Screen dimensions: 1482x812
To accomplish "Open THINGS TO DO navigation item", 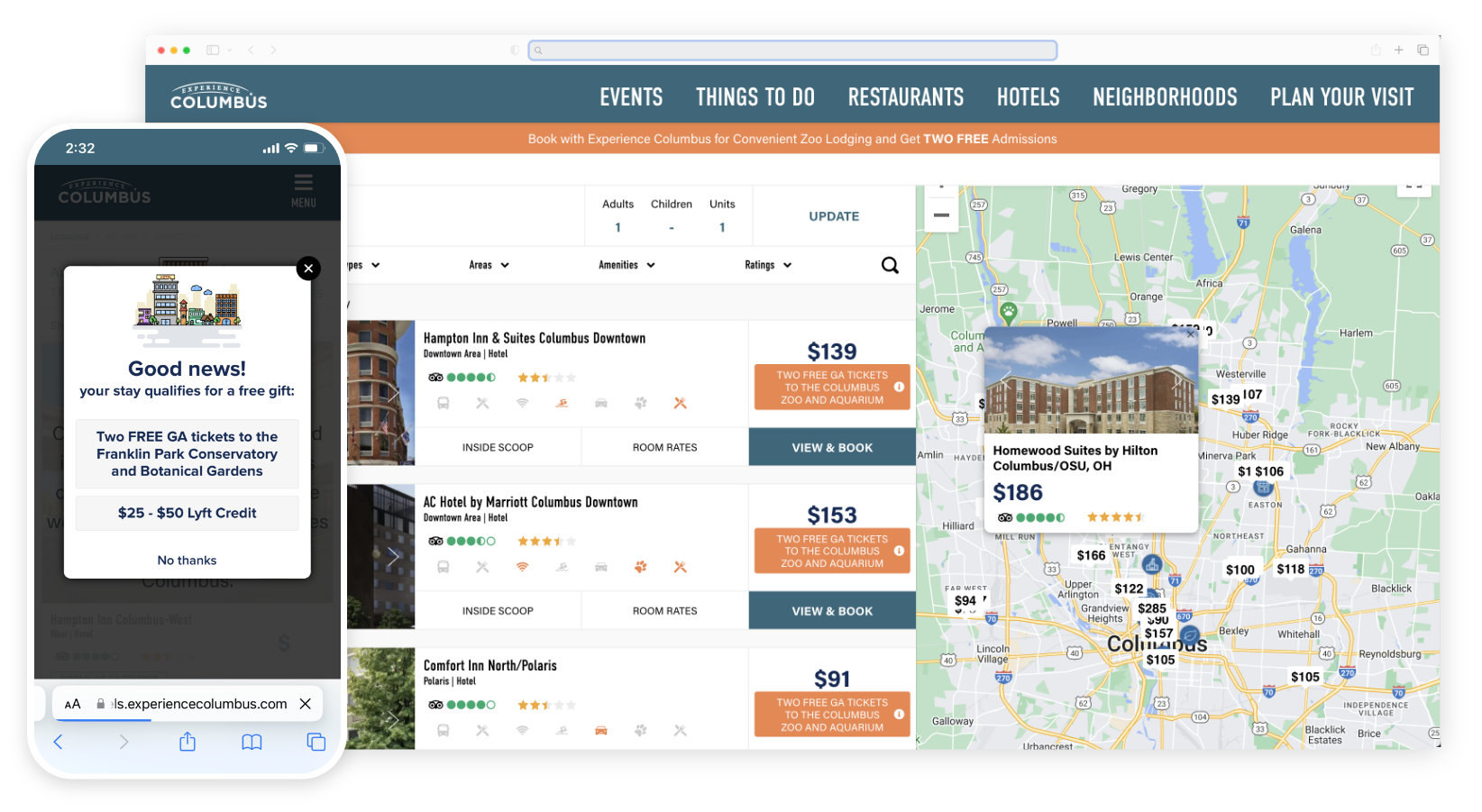I will [x=755, y=97].
